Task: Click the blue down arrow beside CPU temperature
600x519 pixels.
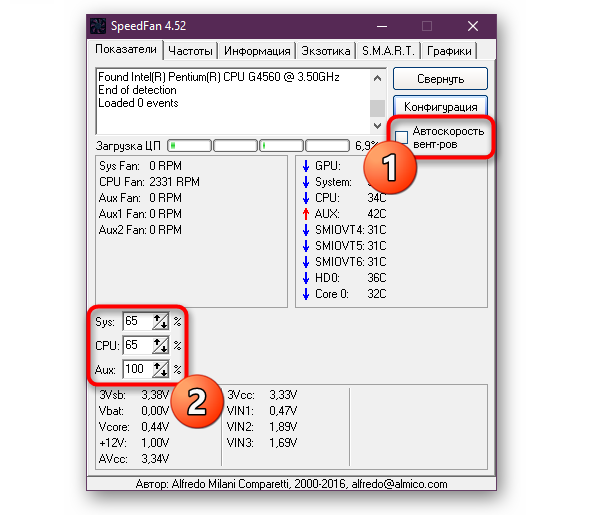Action: [x=306, y=198]
